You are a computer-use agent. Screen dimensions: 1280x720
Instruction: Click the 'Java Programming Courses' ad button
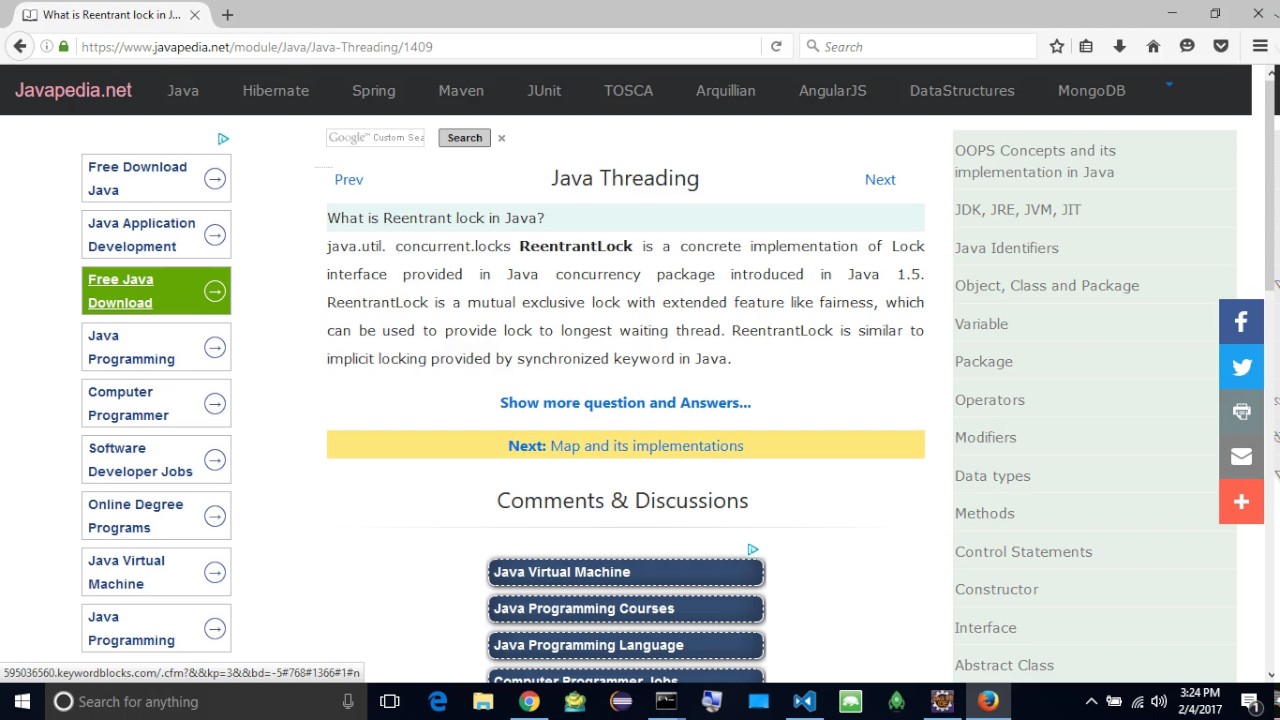[x=626, y=609]
